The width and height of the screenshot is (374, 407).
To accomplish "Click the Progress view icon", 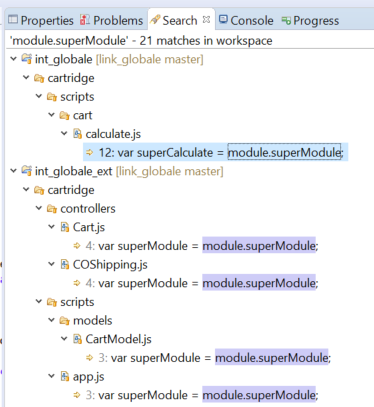I will click(286, 21).
